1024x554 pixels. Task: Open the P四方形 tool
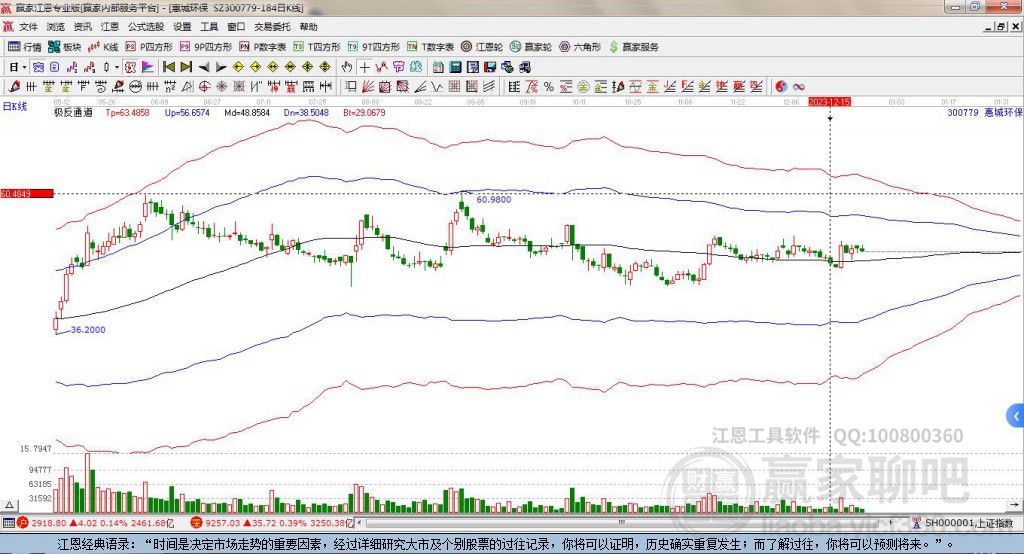(149, 47)
